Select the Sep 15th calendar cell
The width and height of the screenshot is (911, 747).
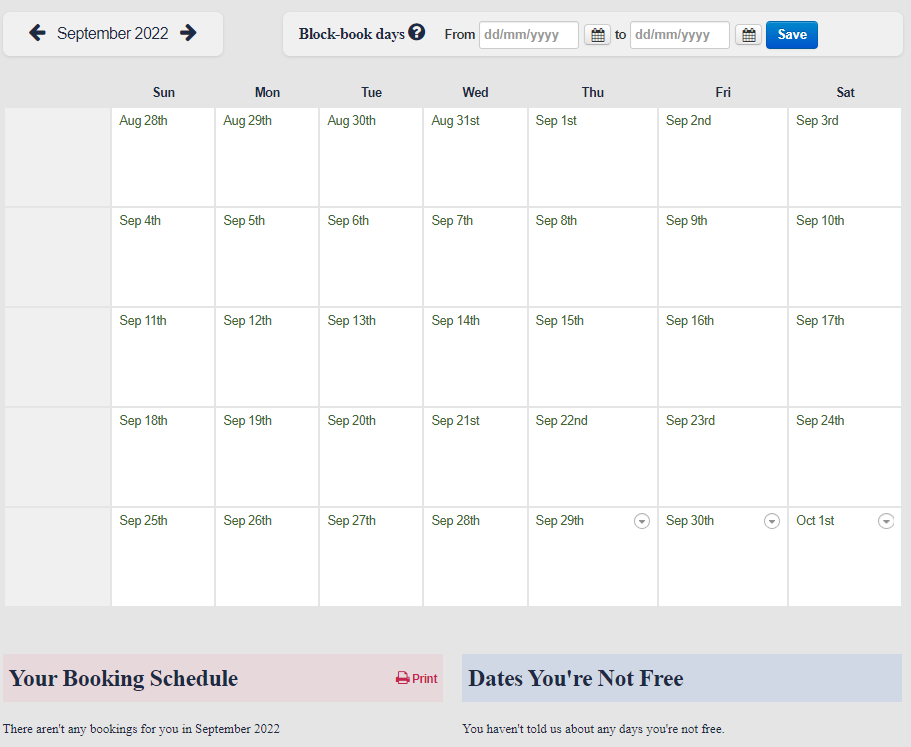coord(592,357)
